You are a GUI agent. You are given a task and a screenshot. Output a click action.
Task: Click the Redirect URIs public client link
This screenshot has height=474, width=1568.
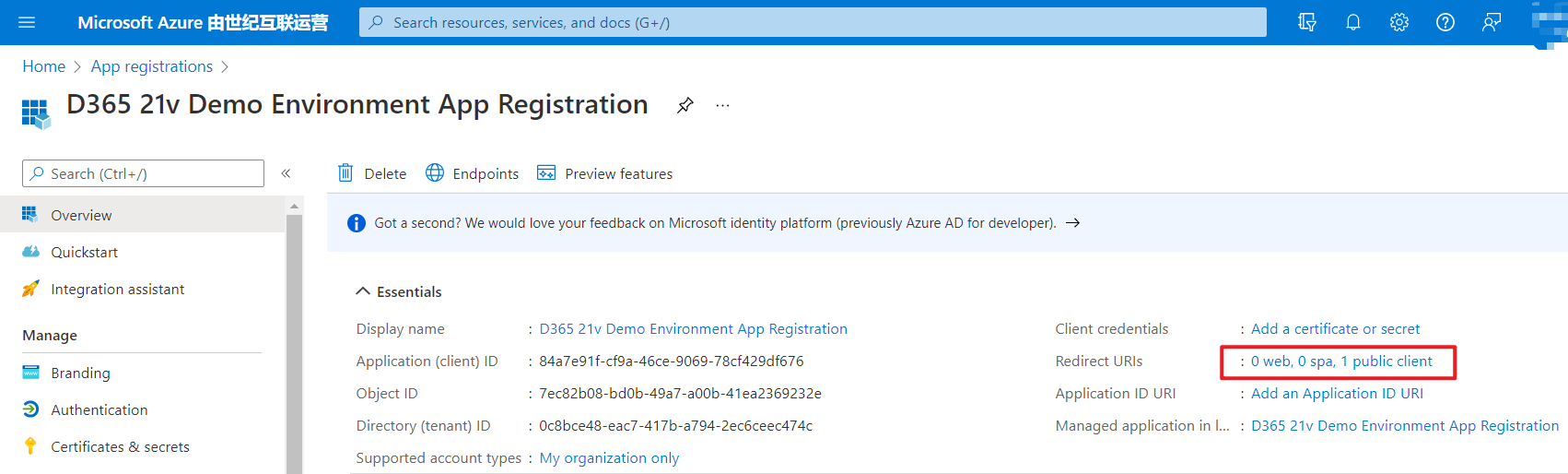(1341, 361)
